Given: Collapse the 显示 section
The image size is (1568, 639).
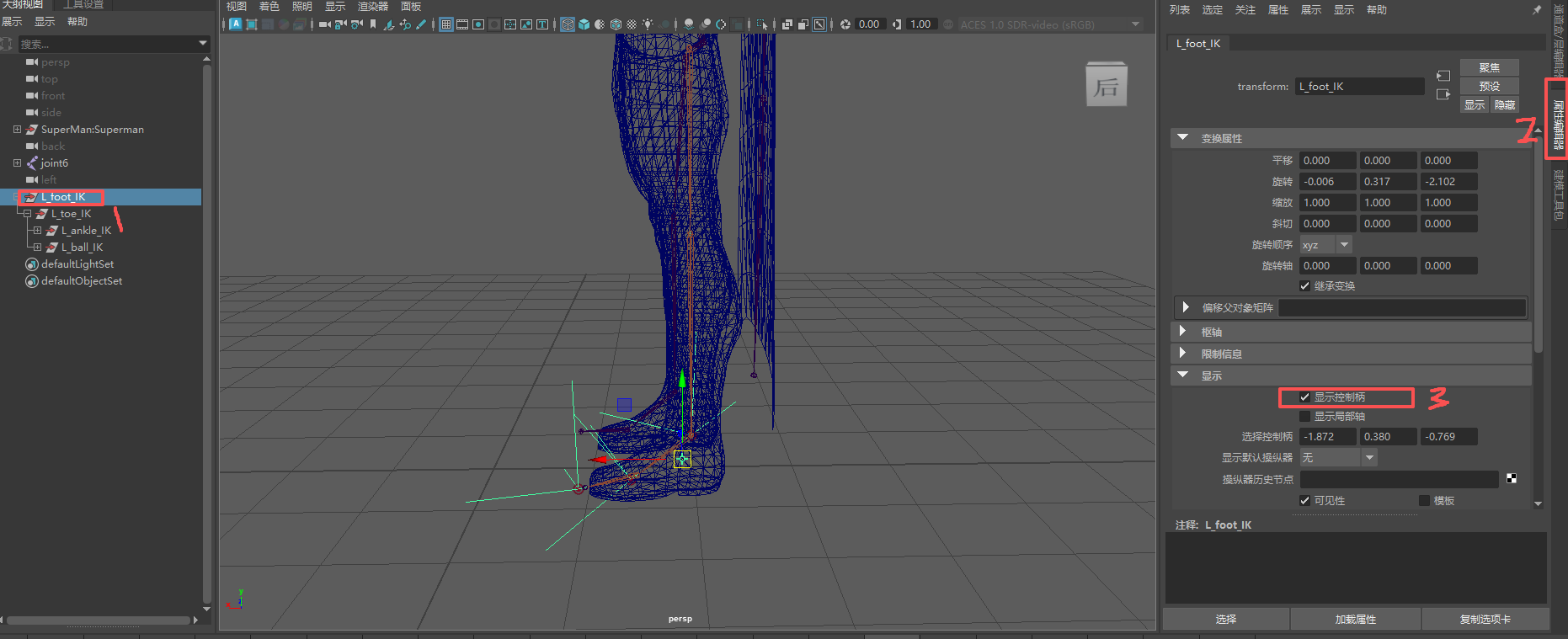Looking at the screenshot, I should tap(1183, 375).
